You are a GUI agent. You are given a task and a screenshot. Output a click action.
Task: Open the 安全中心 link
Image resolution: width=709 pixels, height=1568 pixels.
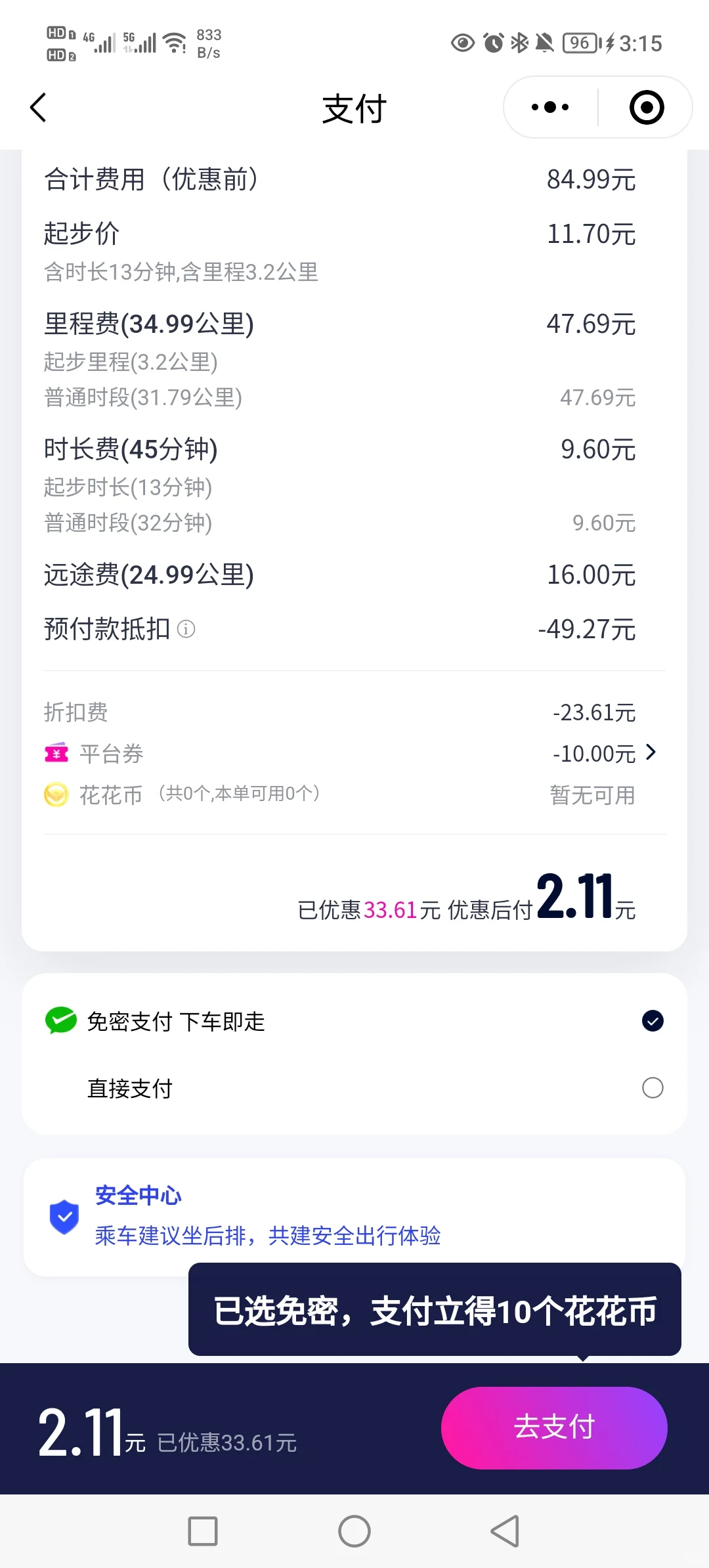click(x=139, y=1195)
